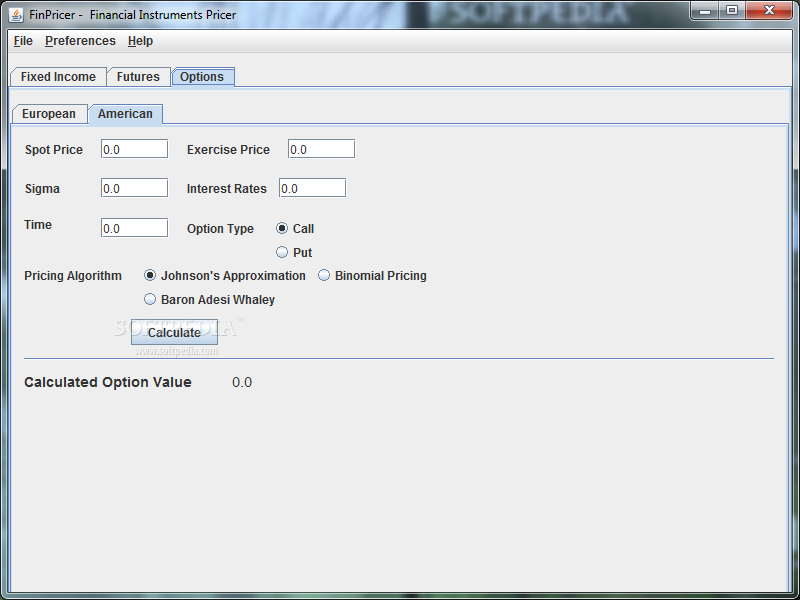This screenshot has height=600, width=800.
Task: Click the Exercise Price input field
Action: (x=321, y=149)
